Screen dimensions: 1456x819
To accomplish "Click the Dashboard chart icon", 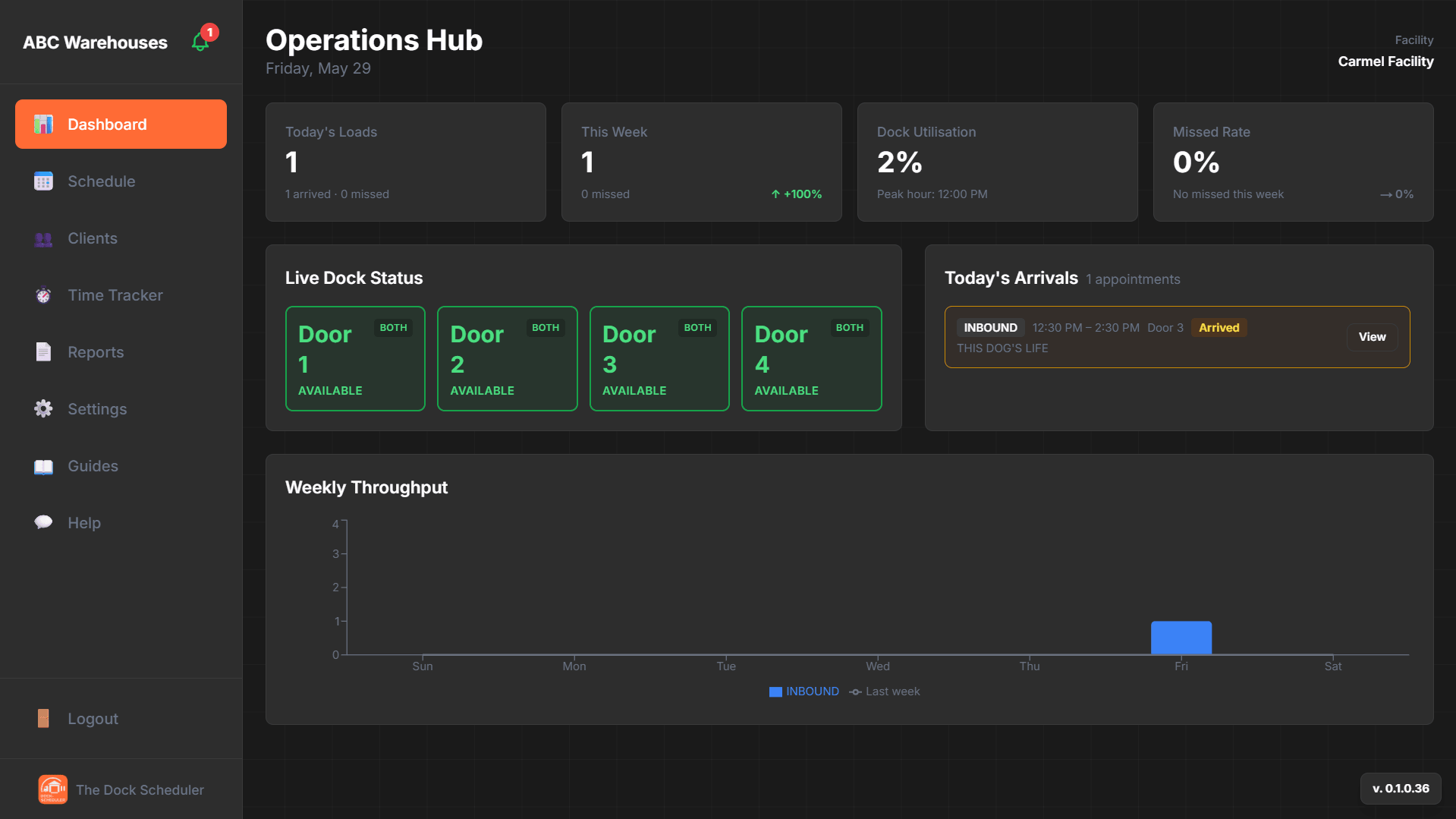I will [x=43, y=124].
